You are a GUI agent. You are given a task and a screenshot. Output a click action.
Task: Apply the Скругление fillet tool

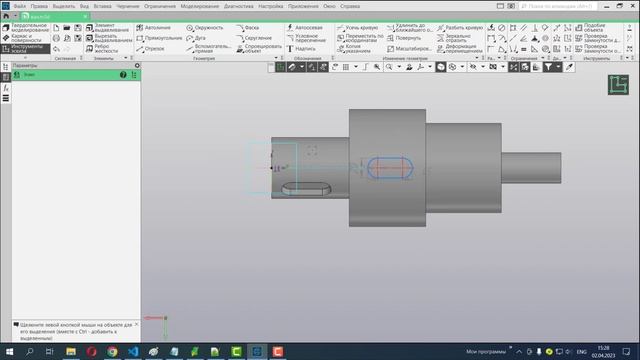click(x=254, y=38)
